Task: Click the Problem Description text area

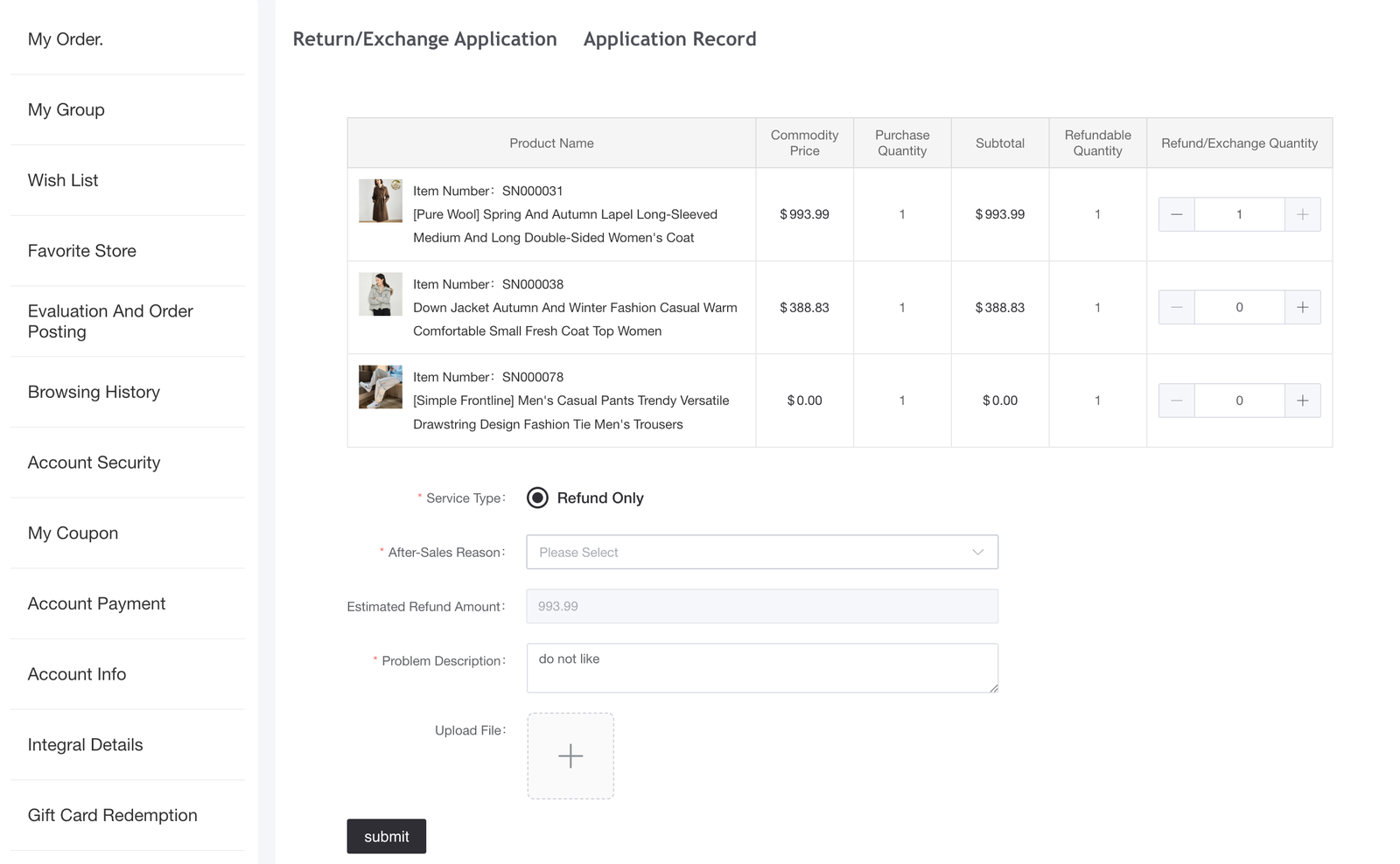Action: click(x=761, y=668)
